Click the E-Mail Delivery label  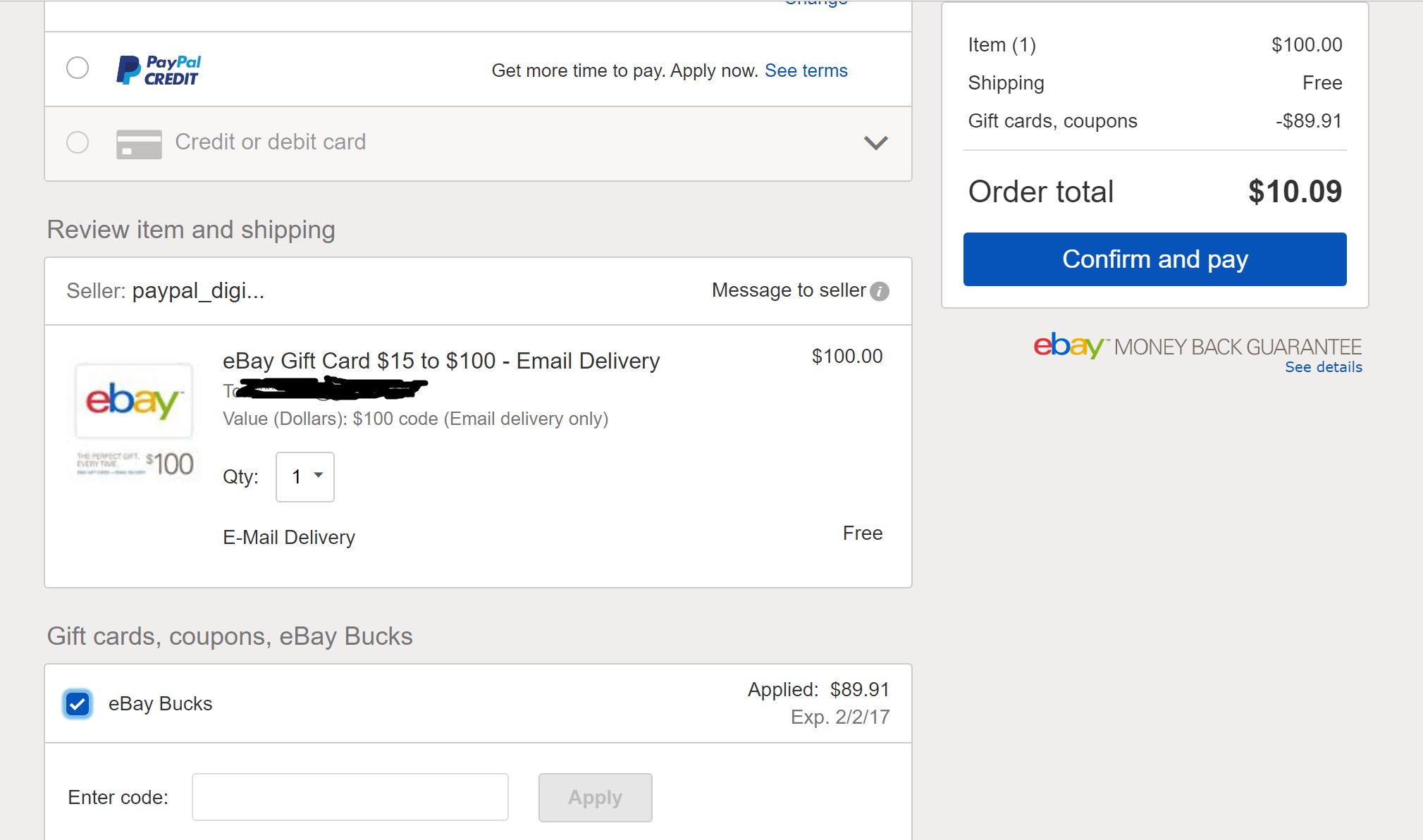289,538
